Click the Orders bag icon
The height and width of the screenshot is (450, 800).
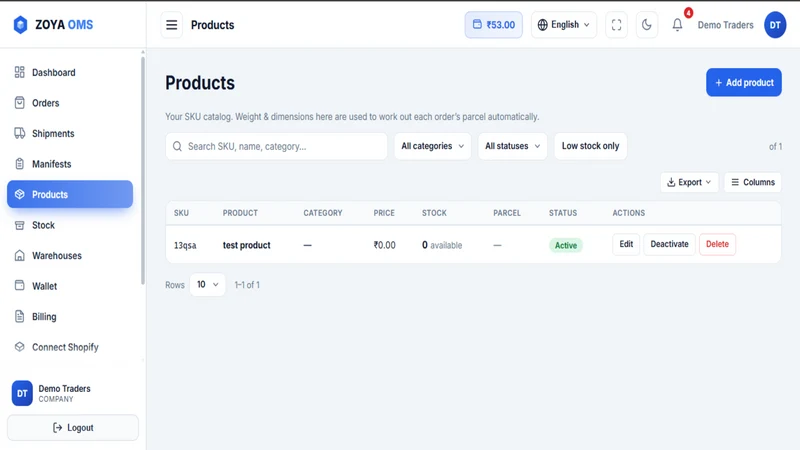(19, 103)
